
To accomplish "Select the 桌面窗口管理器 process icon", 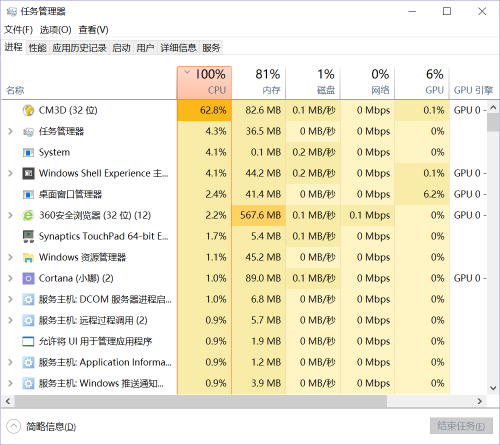I will click(x=28, y=195).
